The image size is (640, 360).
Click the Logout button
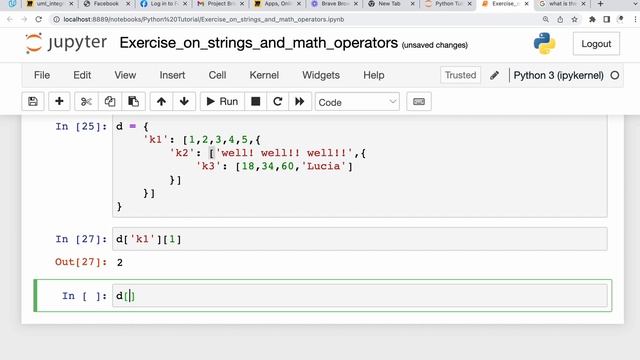click(596, 44)
